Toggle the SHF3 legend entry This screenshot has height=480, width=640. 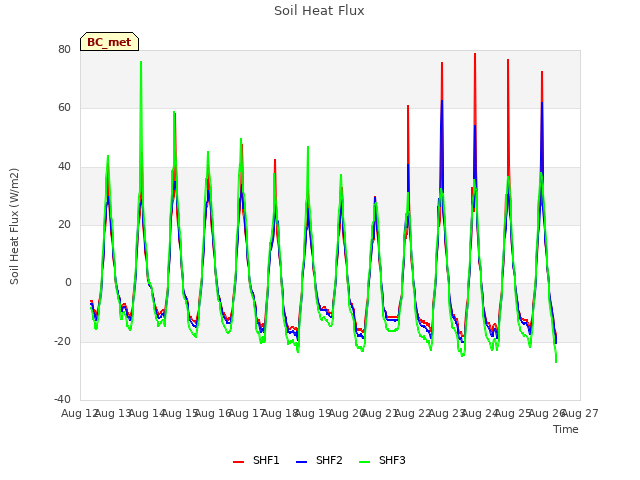(x=382, y=460)
